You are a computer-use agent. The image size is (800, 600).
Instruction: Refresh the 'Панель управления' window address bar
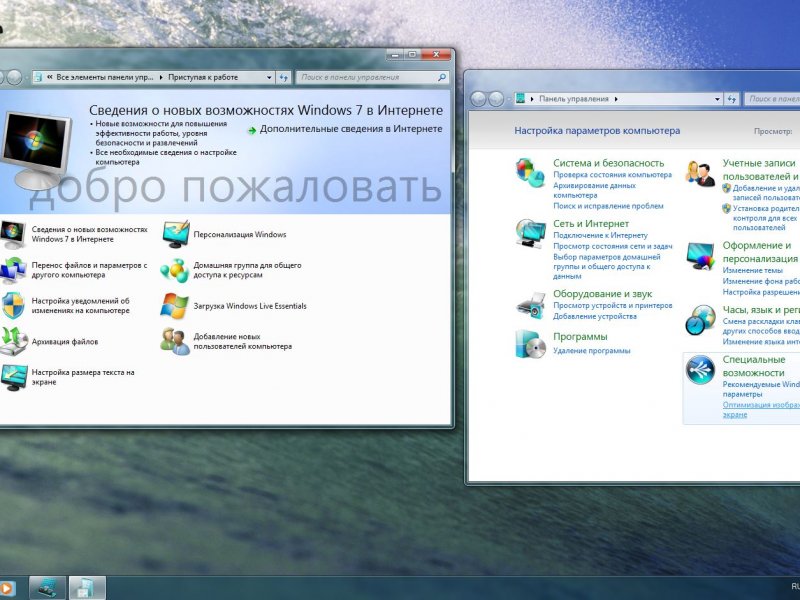pos(732,99)
